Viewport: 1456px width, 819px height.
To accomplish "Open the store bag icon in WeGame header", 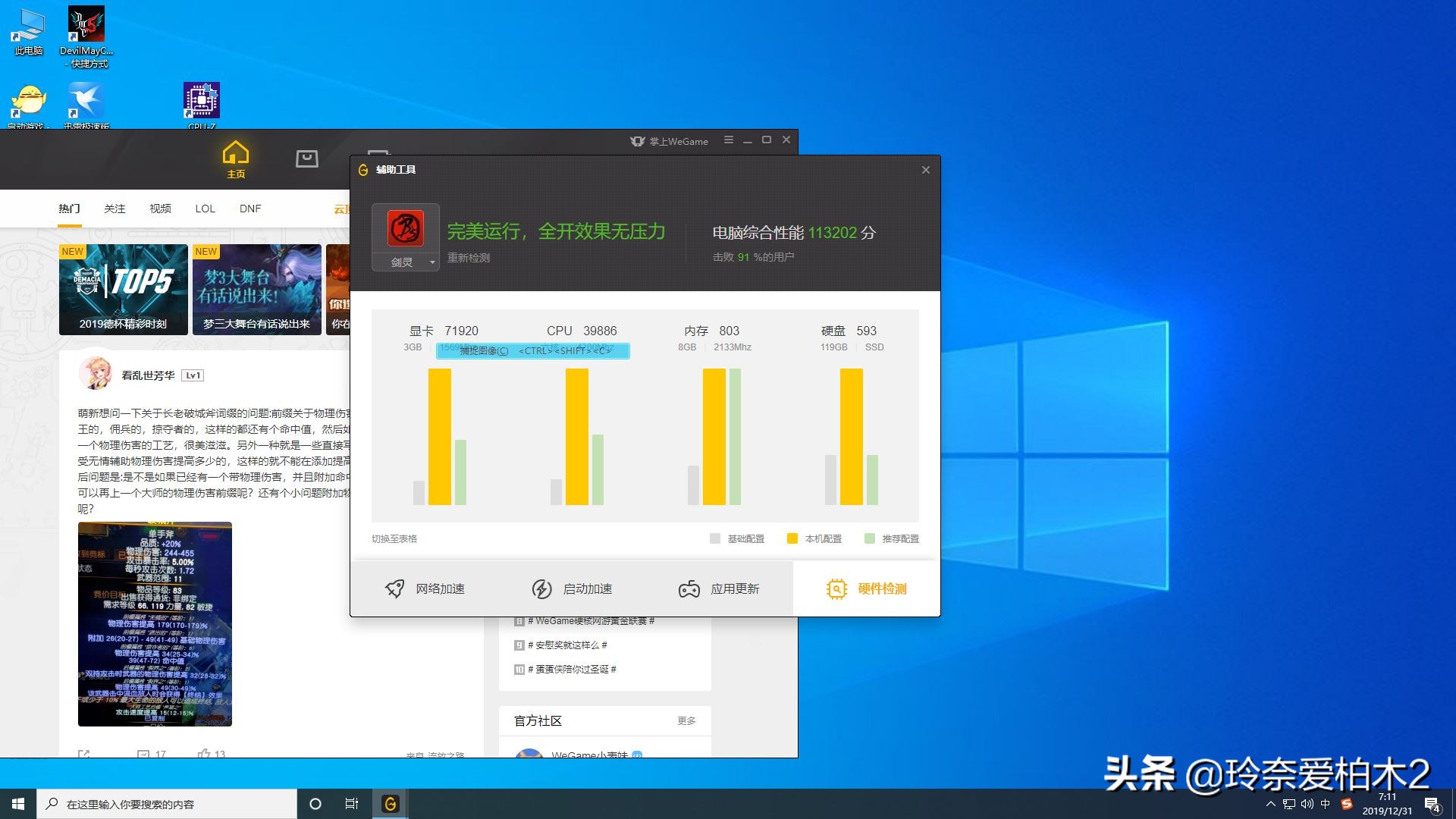I will pos(306,158).
